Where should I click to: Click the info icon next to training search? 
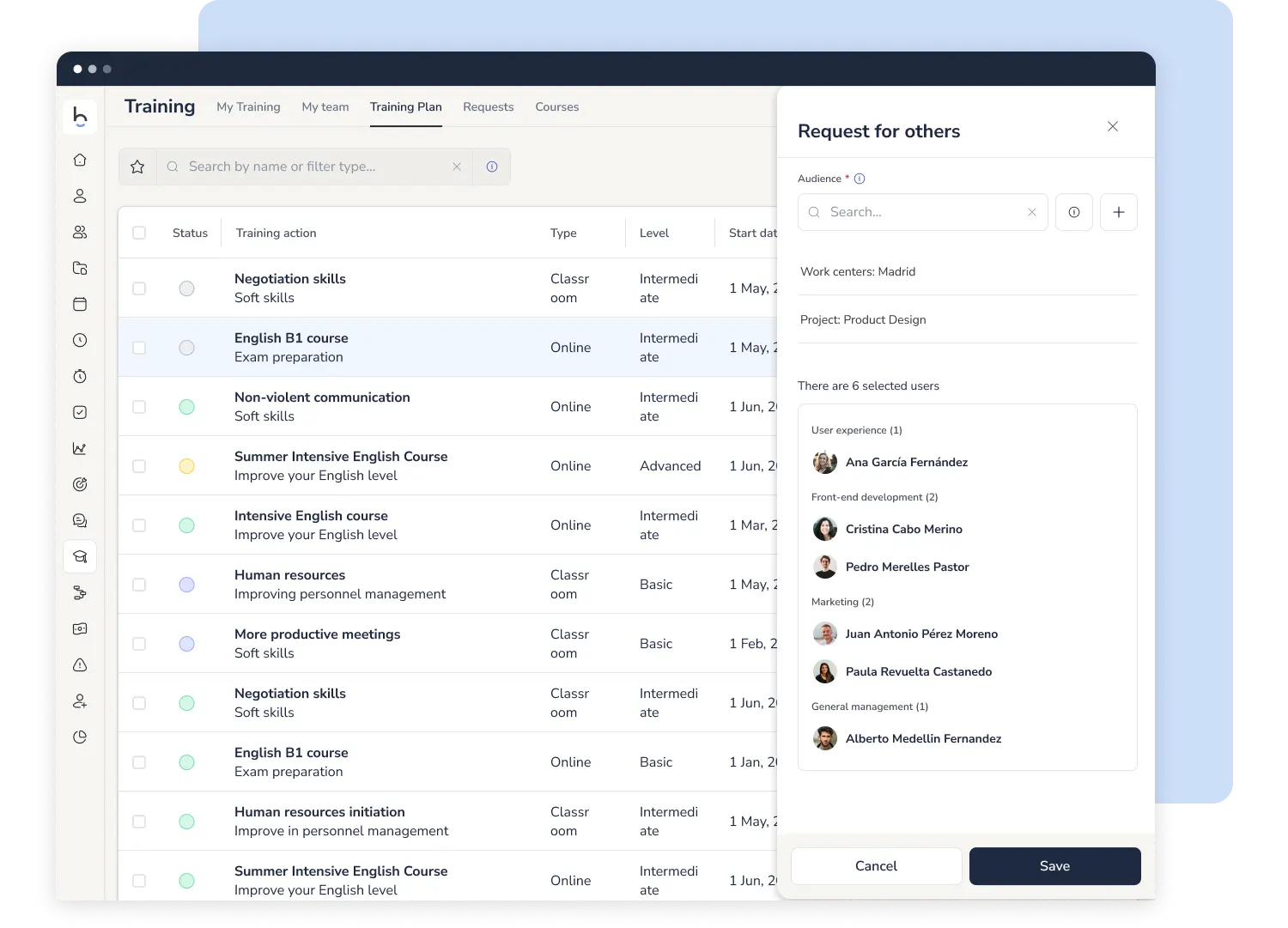[x=492, y=167]
